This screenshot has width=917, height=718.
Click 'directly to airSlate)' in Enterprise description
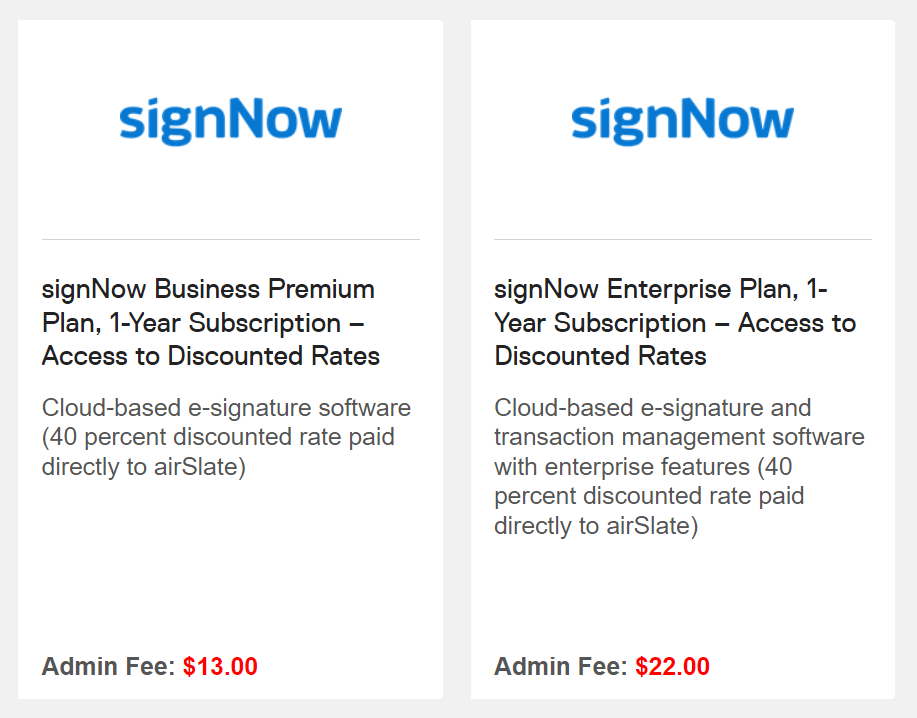tap(597, 526)
